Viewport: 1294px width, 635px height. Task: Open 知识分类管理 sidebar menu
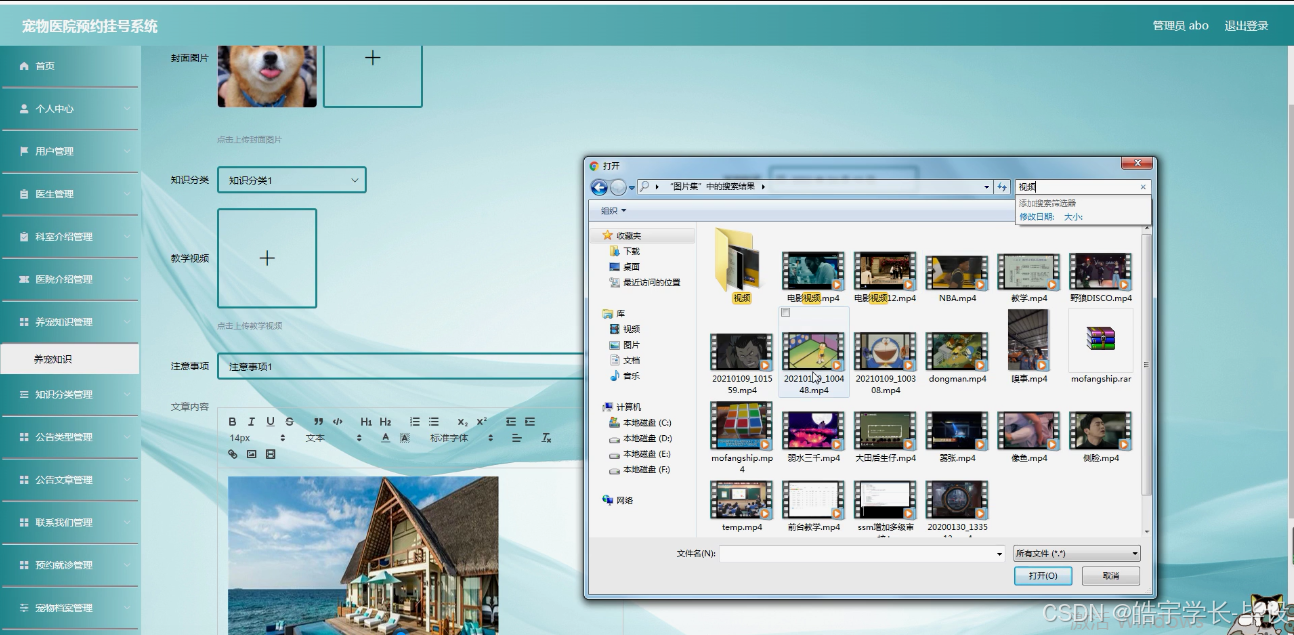click(x=70, y=394)
